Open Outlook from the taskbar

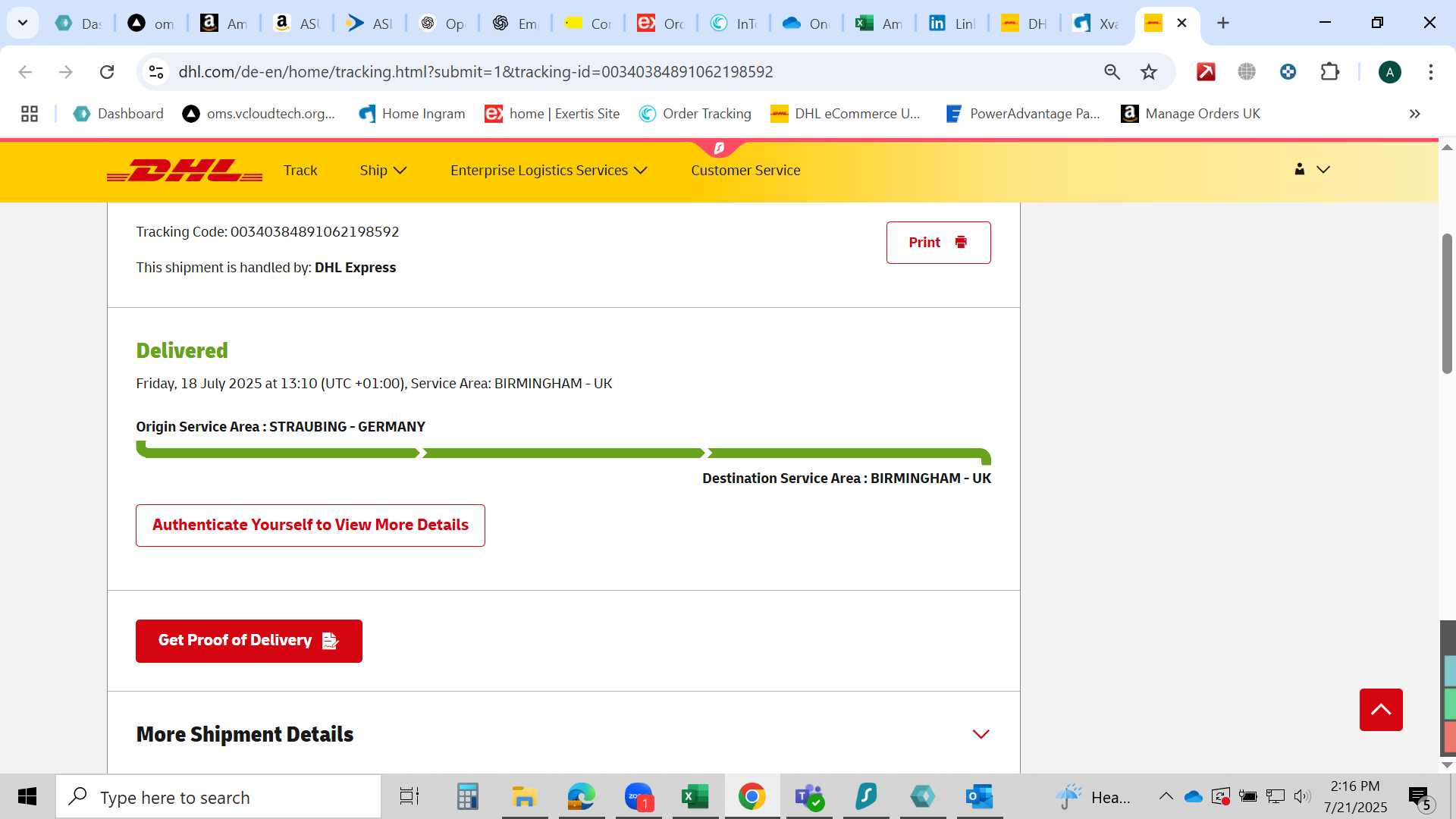click(x=979, y=797)
